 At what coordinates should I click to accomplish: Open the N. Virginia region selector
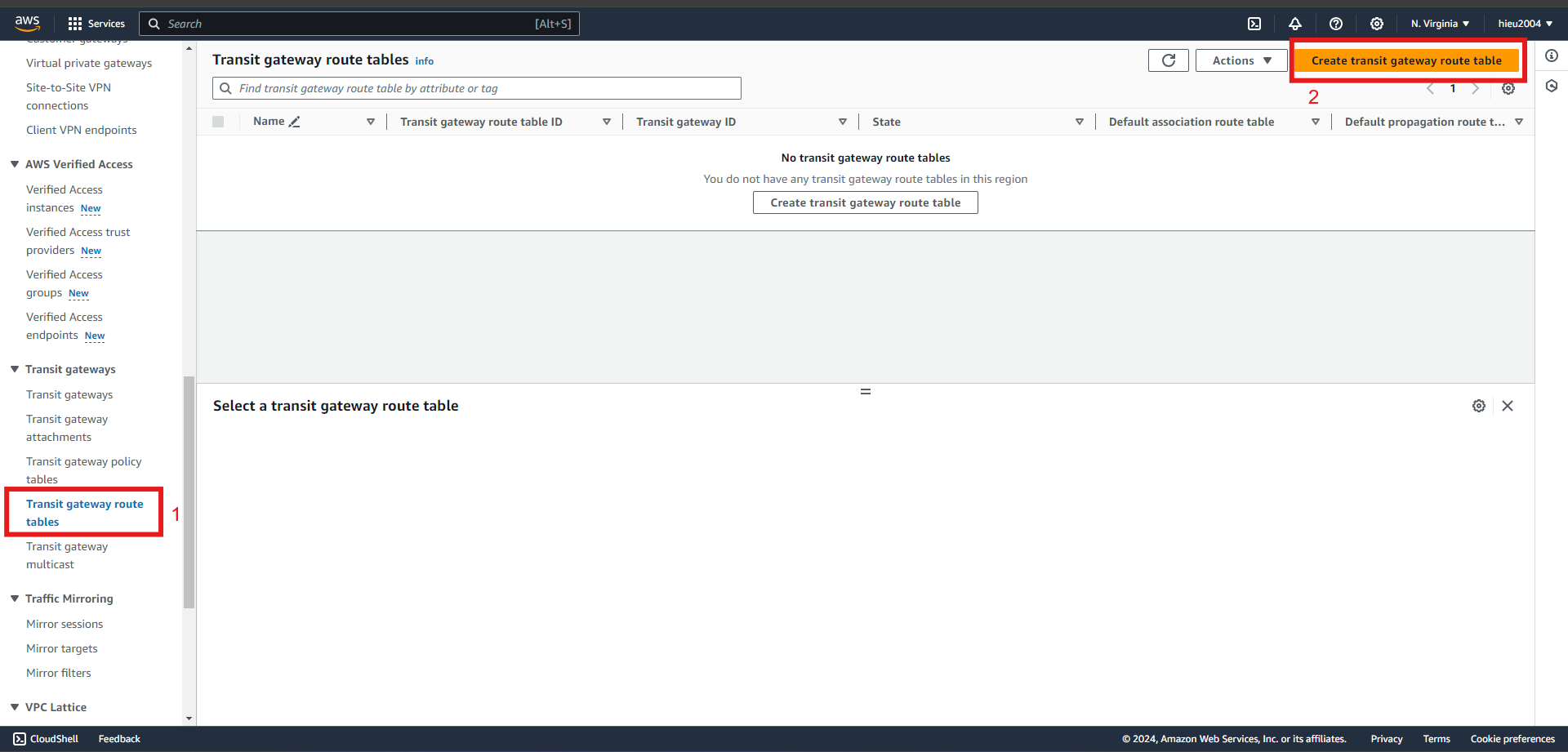tap(1440, 24)
